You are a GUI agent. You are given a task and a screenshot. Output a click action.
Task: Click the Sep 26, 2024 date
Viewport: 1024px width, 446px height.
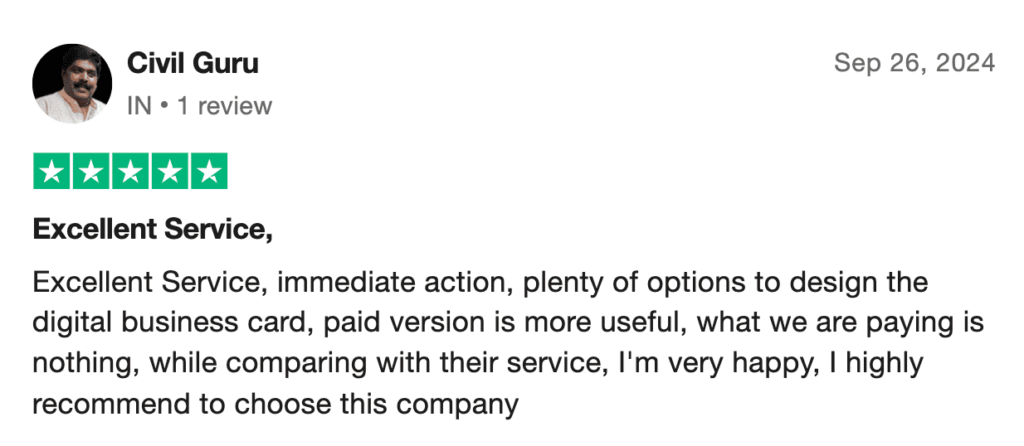click(914, 63)
